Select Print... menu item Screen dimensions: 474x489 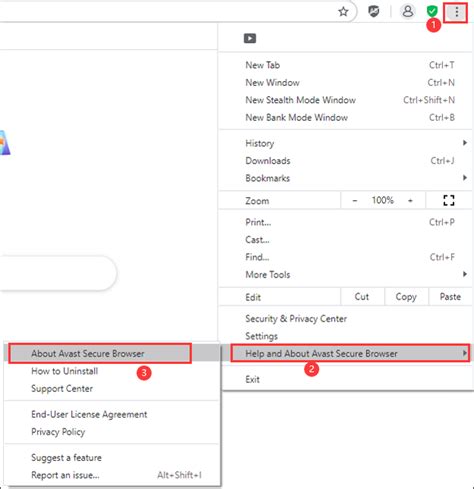point(346,222)
